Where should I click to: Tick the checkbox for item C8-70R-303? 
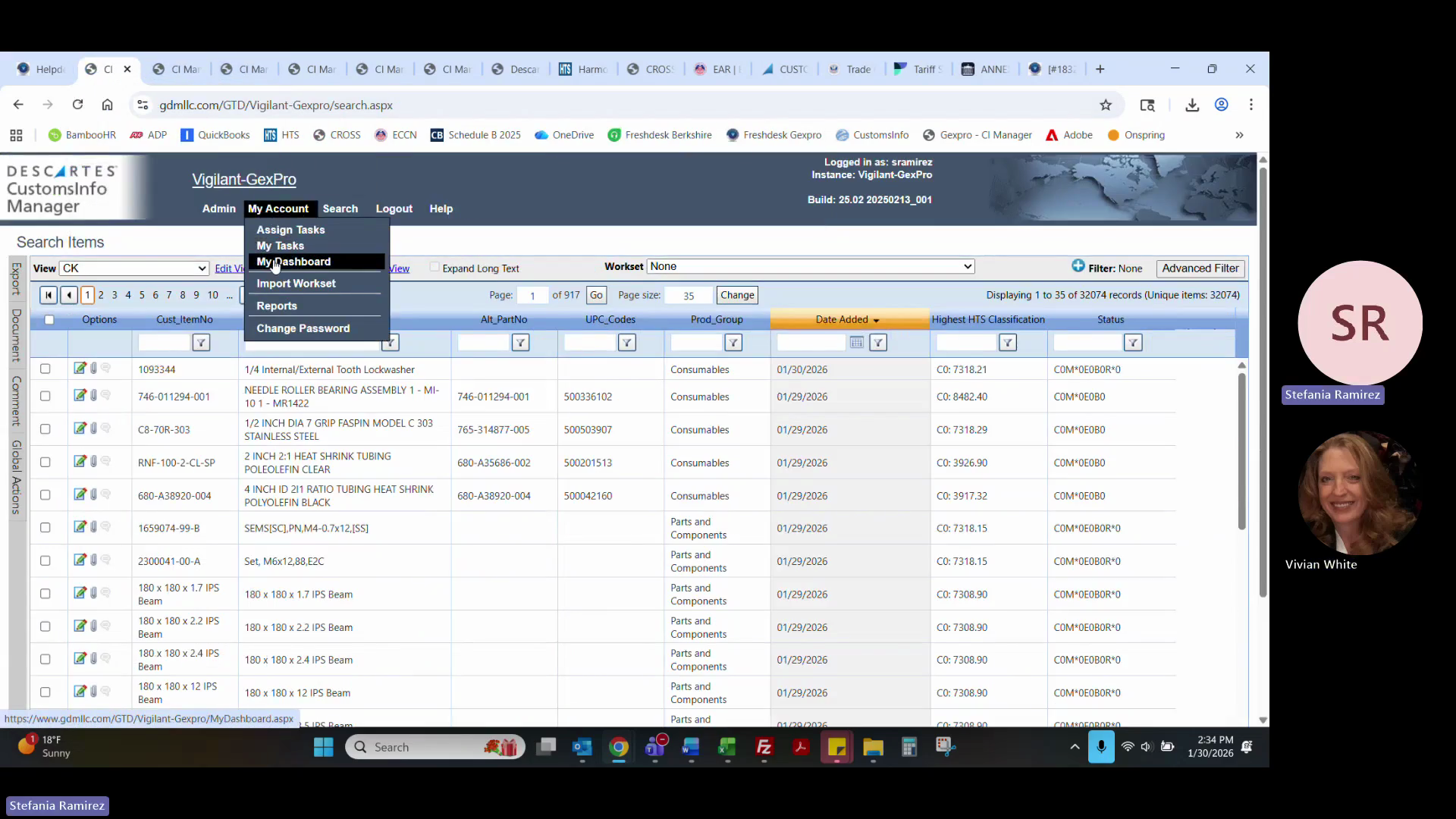(45, 429)
